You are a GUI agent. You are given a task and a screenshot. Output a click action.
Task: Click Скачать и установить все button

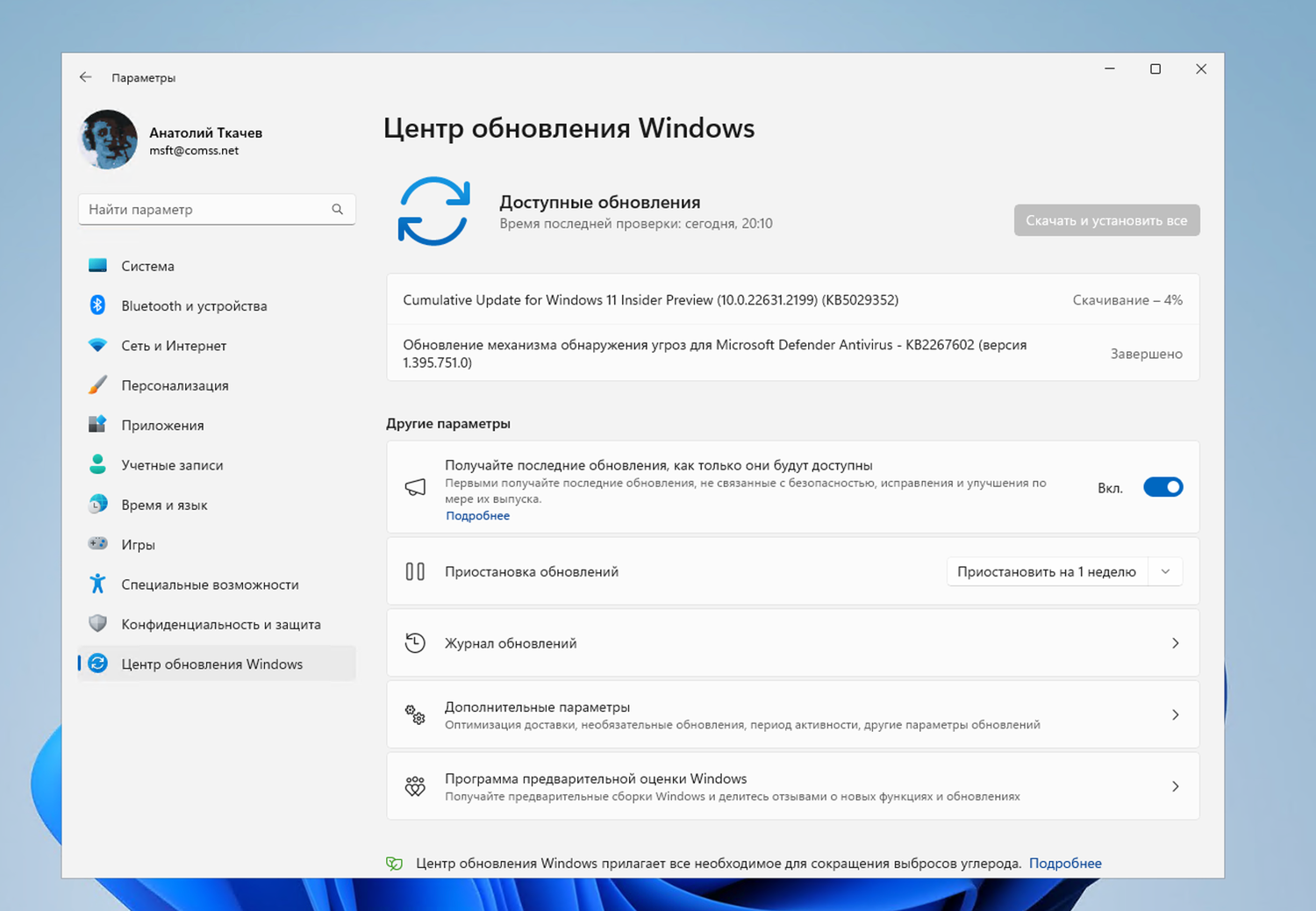1106,220
